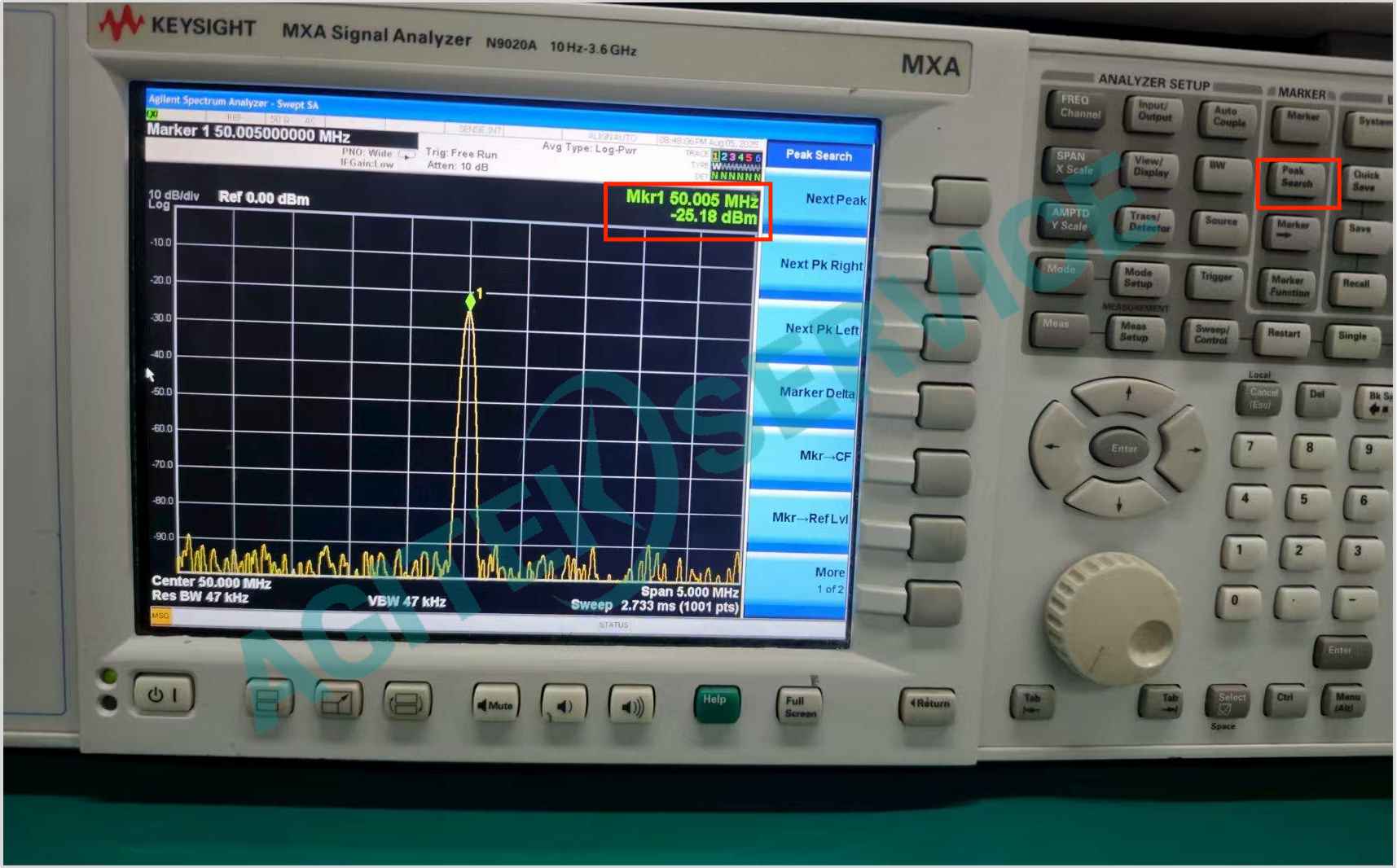Screen dimensions: 1397x868
Task: Hit the Trigger key
Action: pyautogui.click(x=1215, y=283)
